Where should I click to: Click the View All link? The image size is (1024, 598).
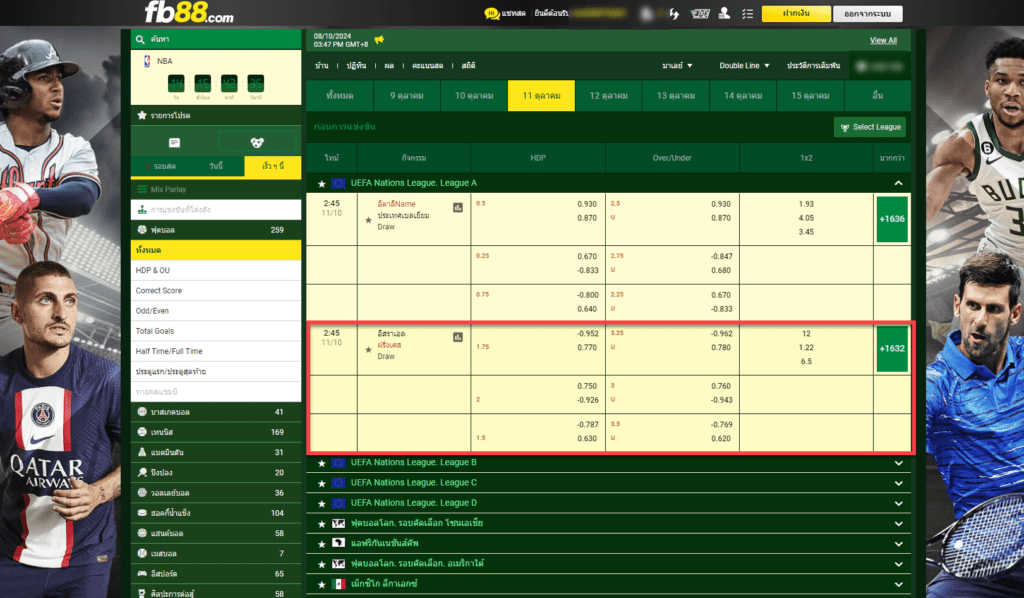[x=883, y=40]
